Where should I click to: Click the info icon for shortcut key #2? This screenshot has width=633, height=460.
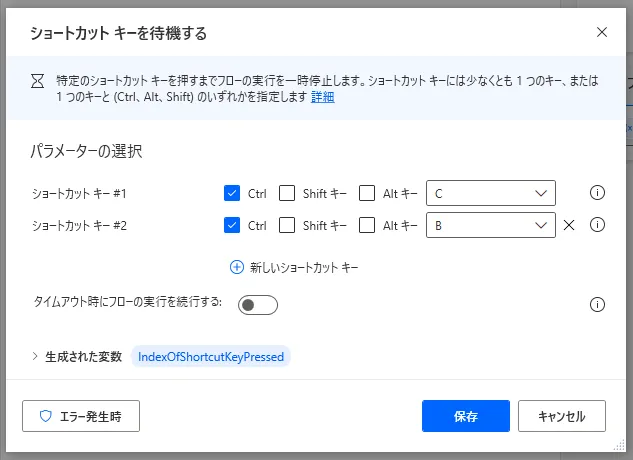[x=597, y=225]
